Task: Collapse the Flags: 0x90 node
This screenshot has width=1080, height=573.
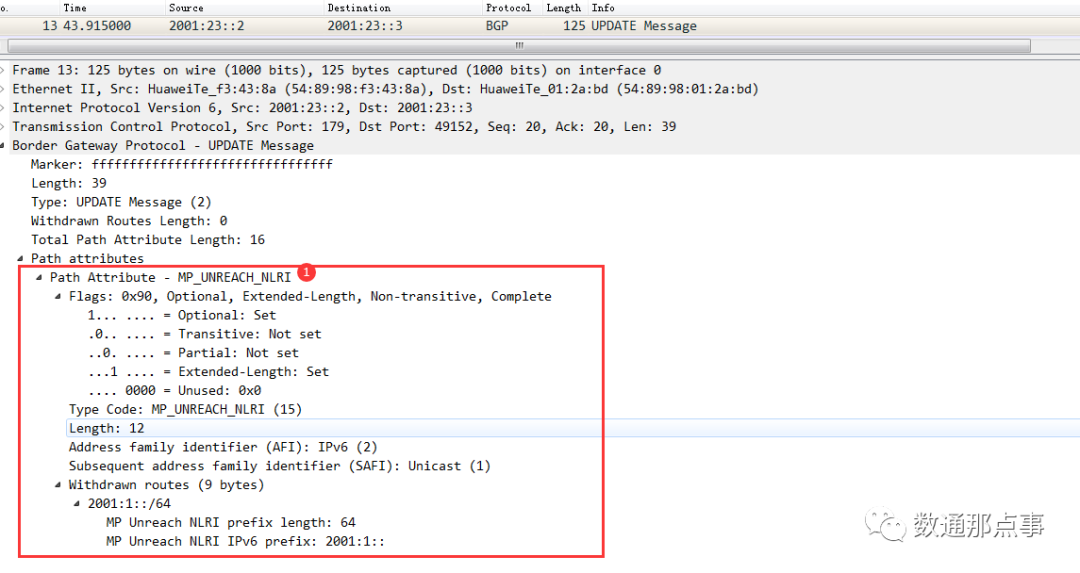Action: point(58,296)
